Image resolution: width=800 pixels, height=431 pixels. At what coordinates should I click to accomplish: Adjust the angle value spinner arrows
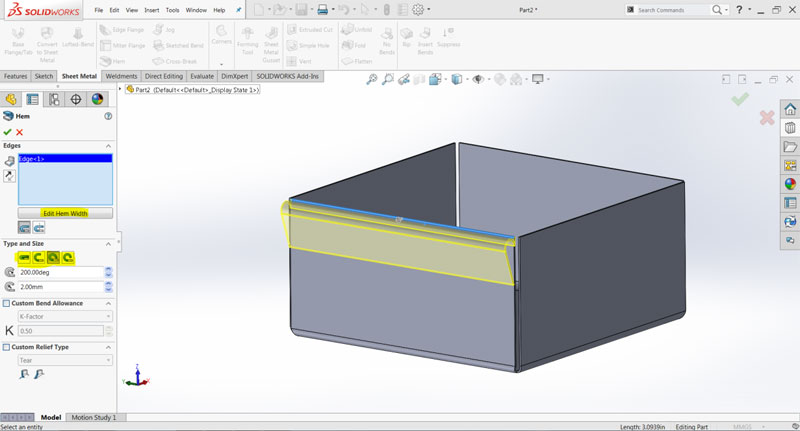(x=108, y=272)
